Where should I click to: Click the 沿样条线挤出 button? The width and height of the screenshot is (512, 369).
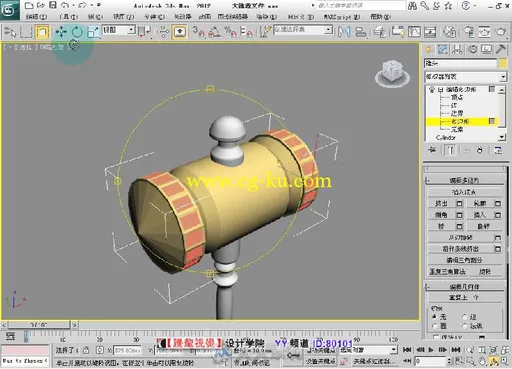(460, 249)
